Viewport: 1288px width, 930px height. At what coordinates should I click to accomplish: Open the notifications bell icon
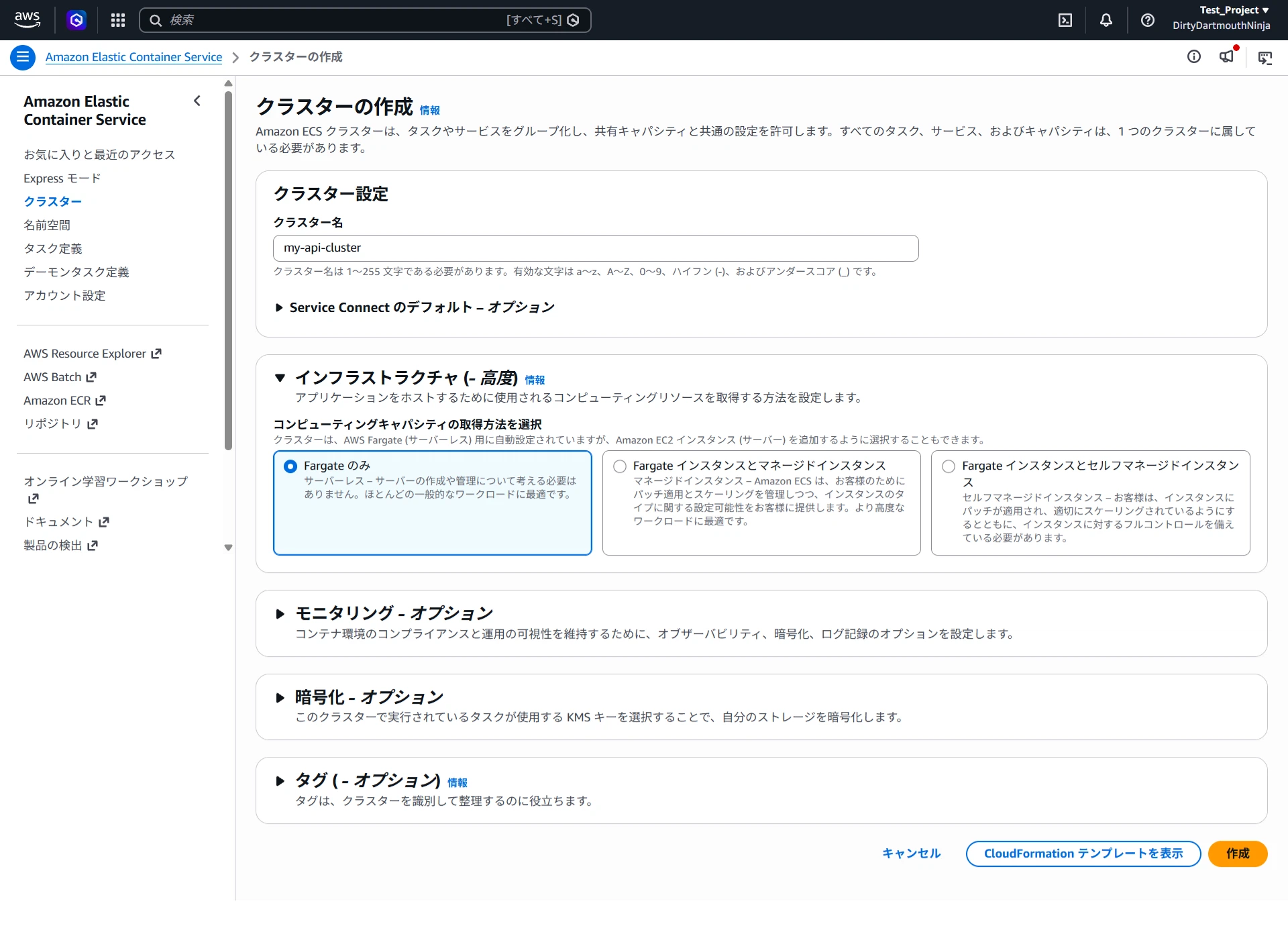point(1106,20)
